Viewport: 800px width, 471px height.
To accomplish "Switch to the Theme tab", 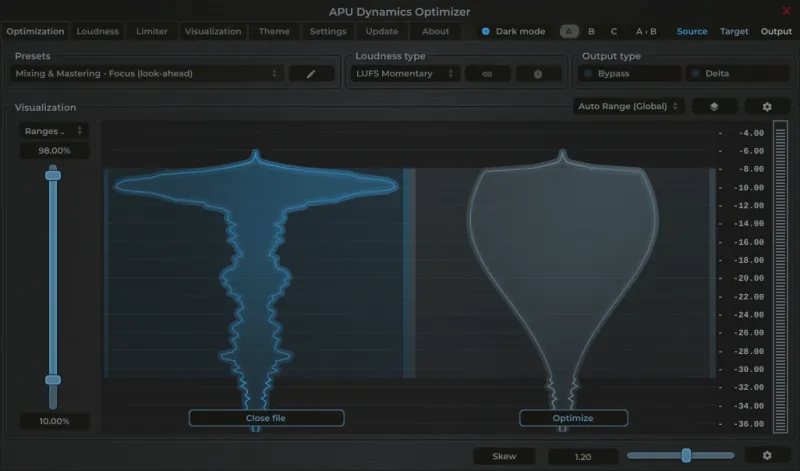I will coord(274,31).
